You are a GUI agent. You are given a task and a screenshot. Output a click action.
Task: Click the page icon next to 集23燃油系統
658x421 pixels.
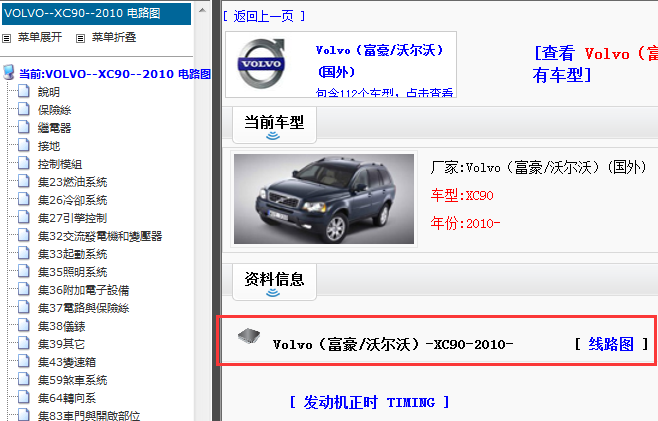[x=24, y=181]
